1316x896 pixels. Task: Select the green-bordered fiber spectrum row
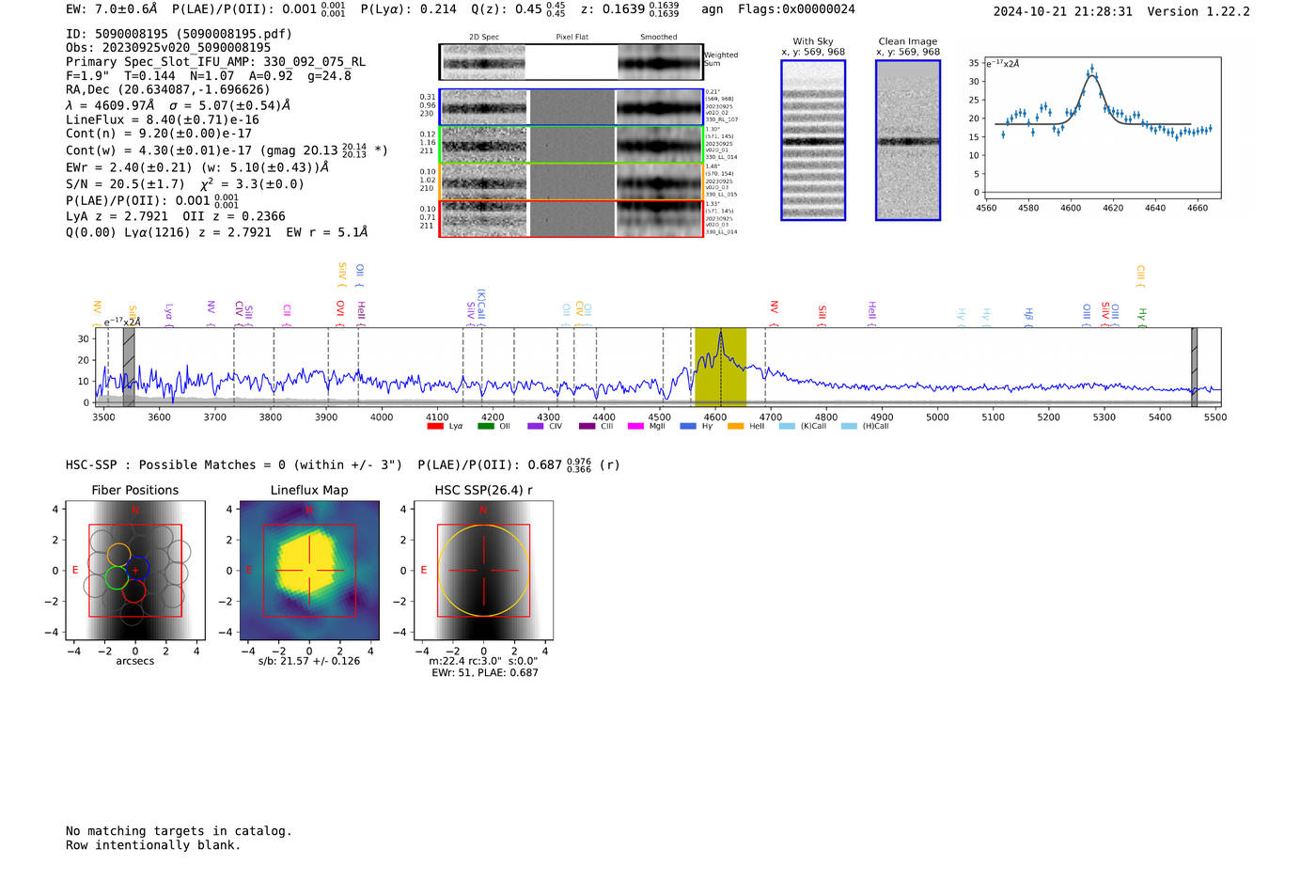571,145
